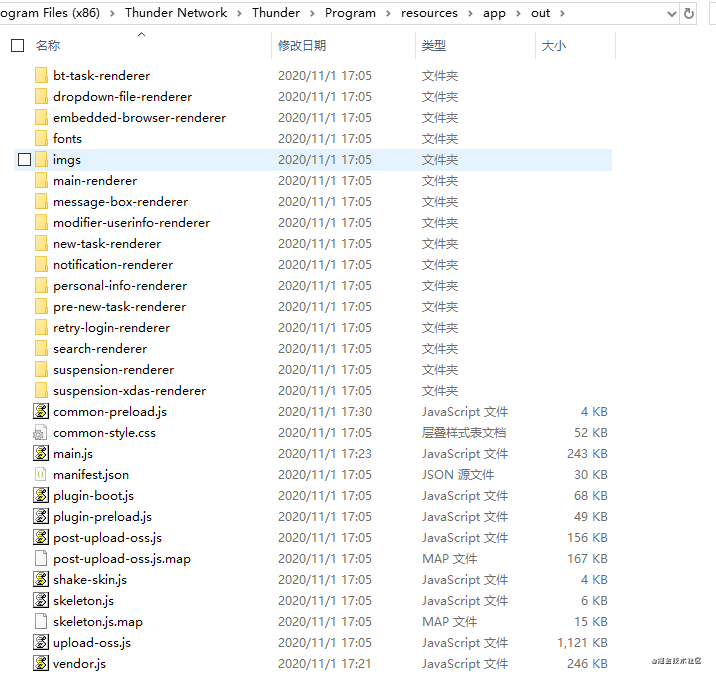
Task: Click the 243 KB size value
Action: click(587, 453)
